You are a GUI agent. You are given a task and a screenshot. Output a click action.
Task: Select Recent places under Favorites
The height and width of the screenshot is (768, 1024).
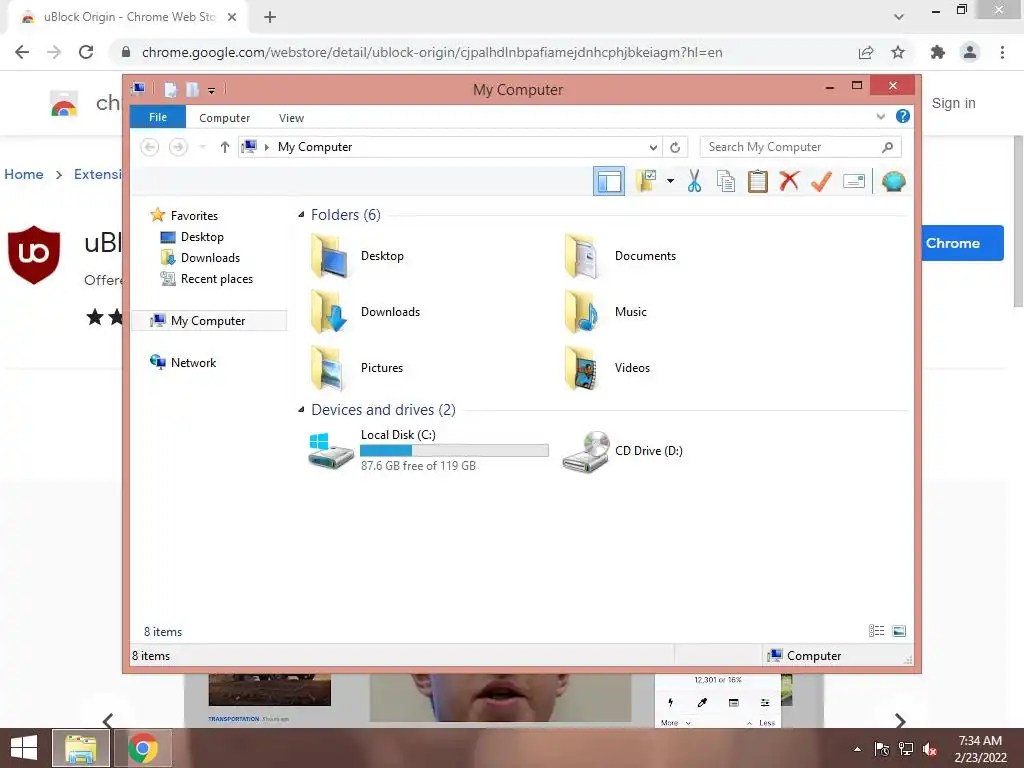[206, 279]
